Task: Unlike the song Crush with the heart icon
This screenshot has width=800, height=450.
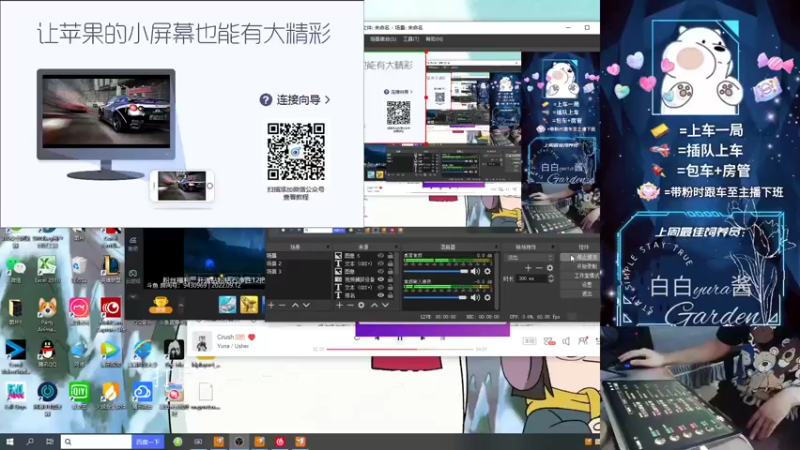Action: 251,337
